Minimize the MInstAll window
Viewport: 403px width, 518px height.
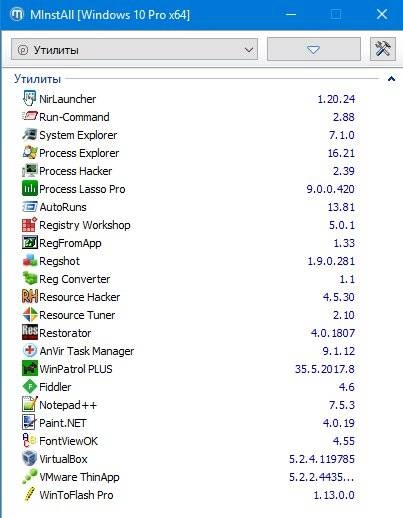tap(291, 14)
